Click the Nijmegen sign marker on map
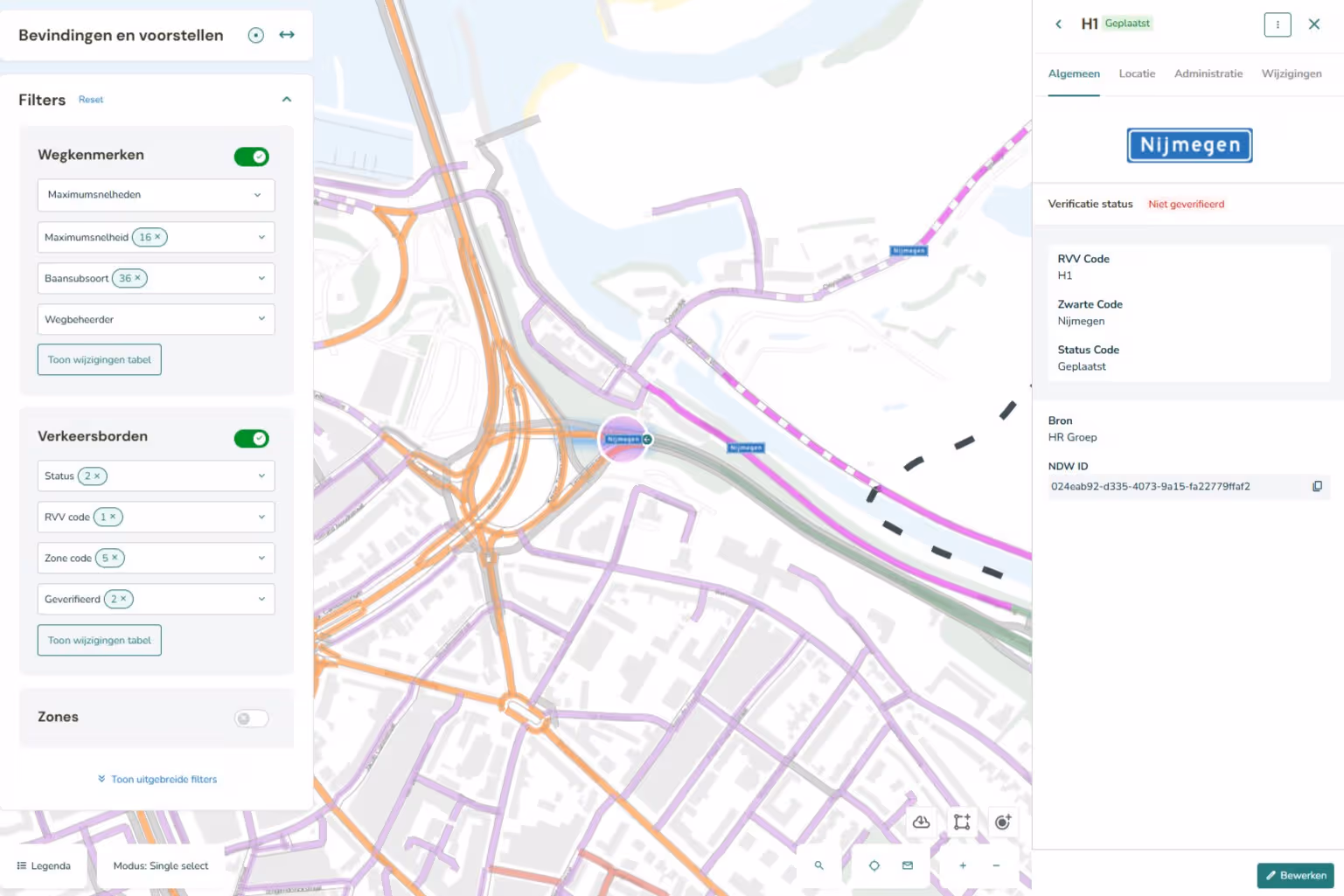 pos(623,439)
